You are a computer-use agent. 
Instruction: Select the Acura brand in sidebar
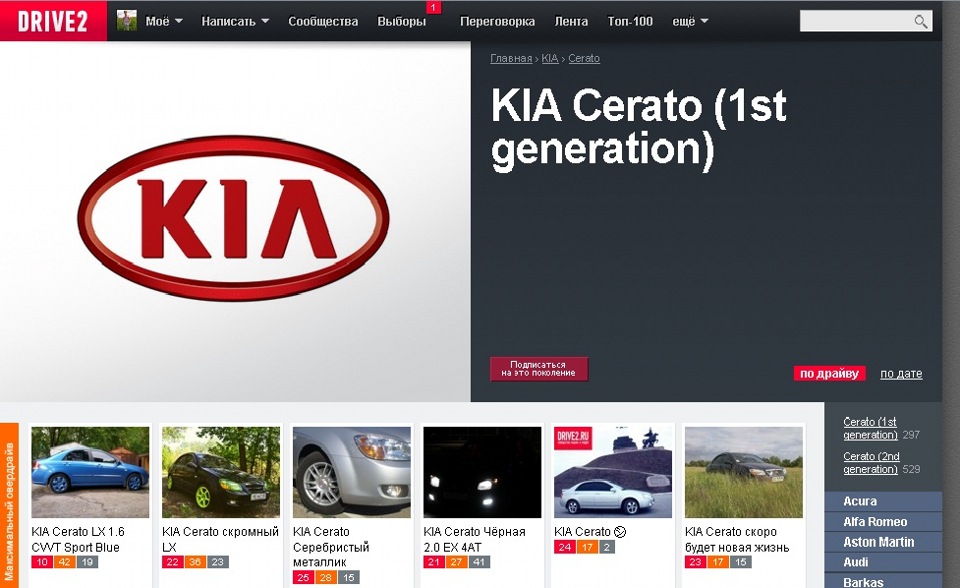pos(883,501)
